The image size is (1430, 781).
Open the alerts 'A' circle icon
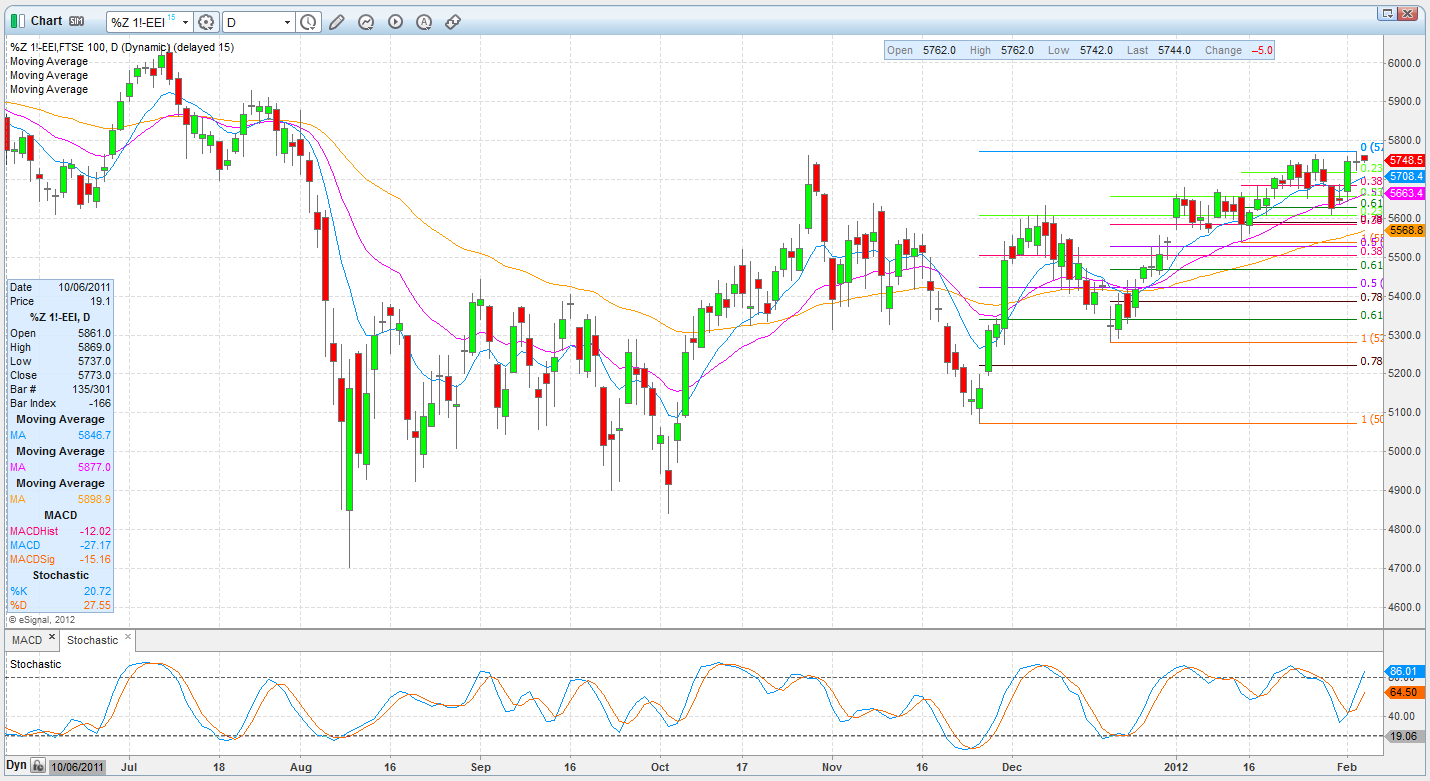(424, 22)
